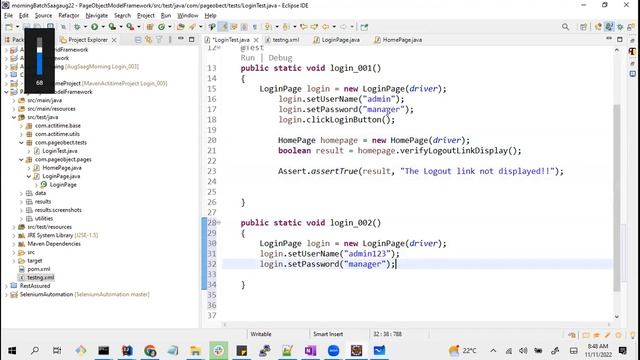The image size is (640, 360).
Task: Click the Debug code lens link
Action: 280,58
